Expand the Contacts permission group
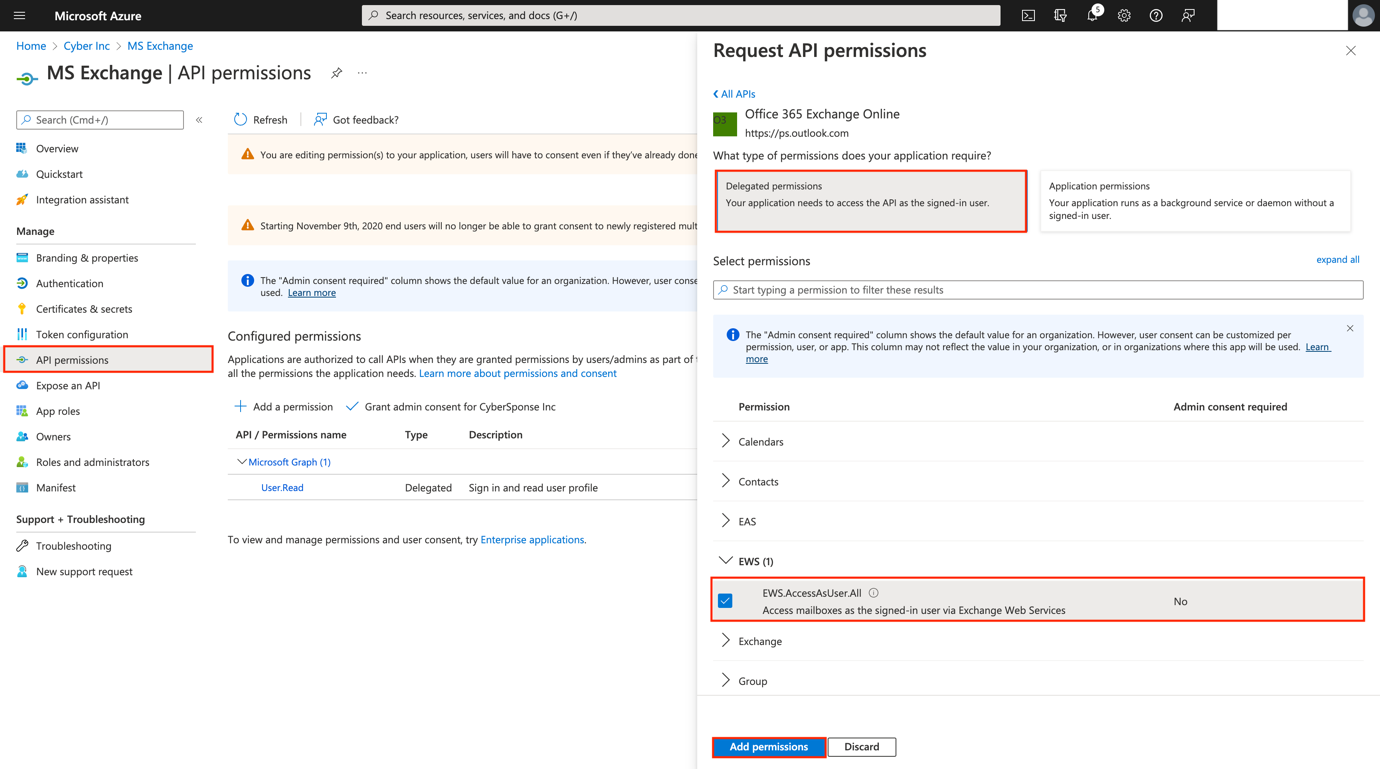The height and width of the screenshot is (769, 1380). point(726,481)
